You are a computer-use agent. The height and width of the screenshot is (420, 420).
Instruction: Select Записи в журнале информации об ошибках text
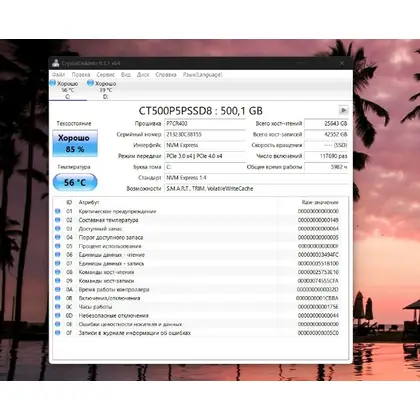135,333
